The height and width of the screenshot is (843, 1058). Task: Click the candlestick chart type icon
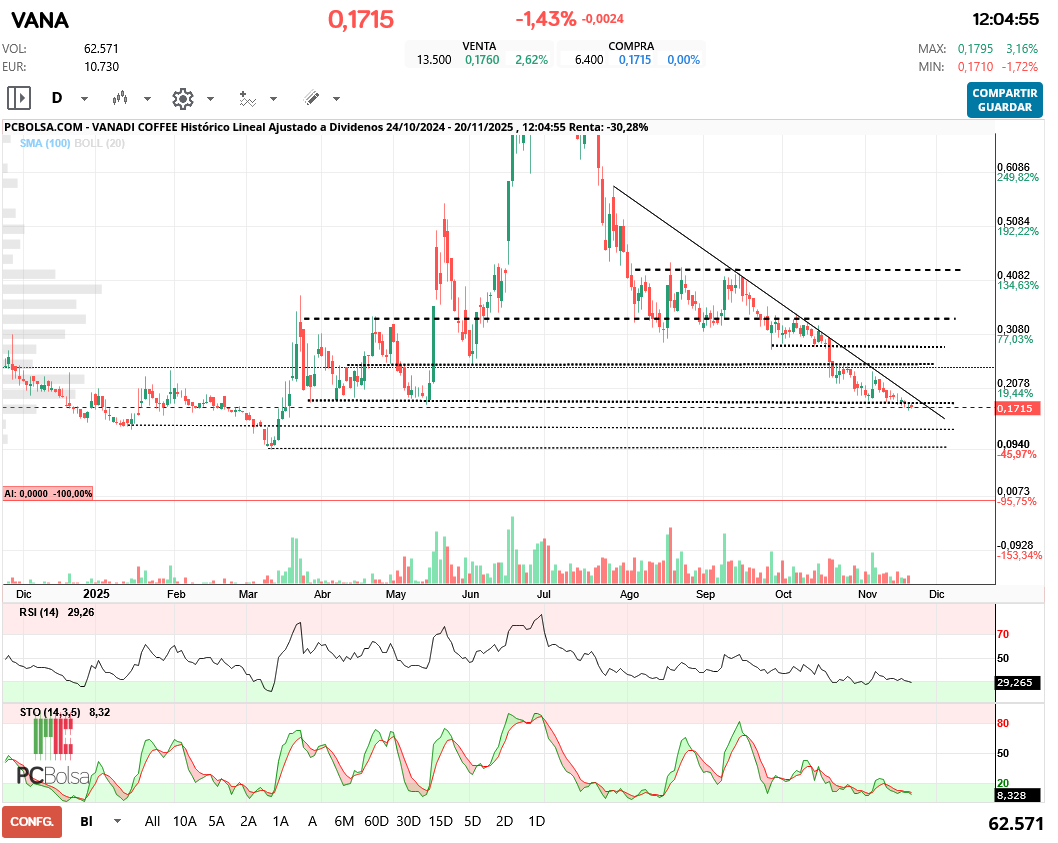(121, 98)
